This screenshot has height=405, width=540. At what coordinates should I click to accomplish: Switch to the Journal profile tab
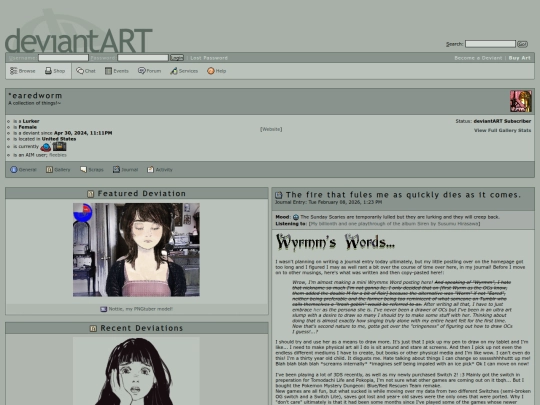tap(125, 169)
